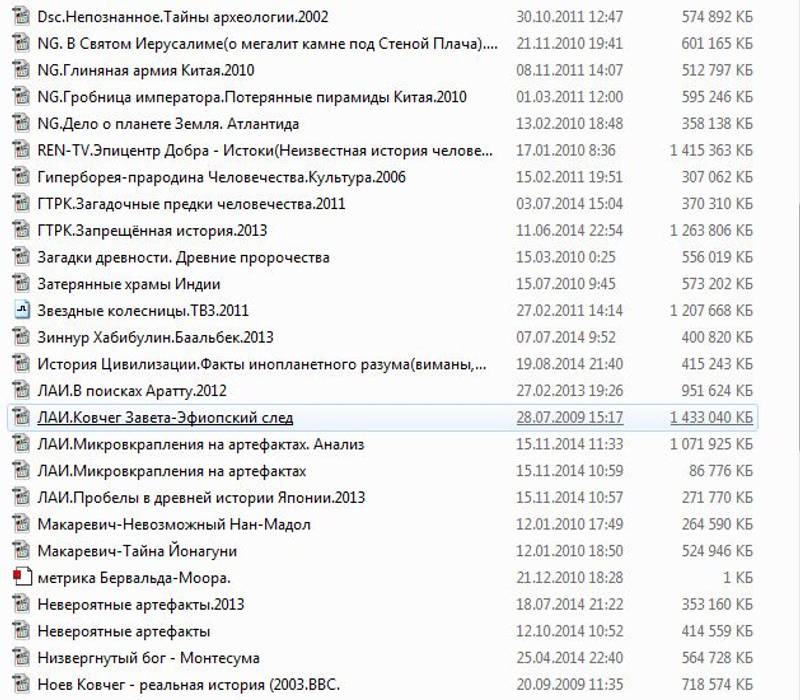This screenshot has height=700, width=800.
Task: Click size value 307 062 КБ
Action: 717,177
